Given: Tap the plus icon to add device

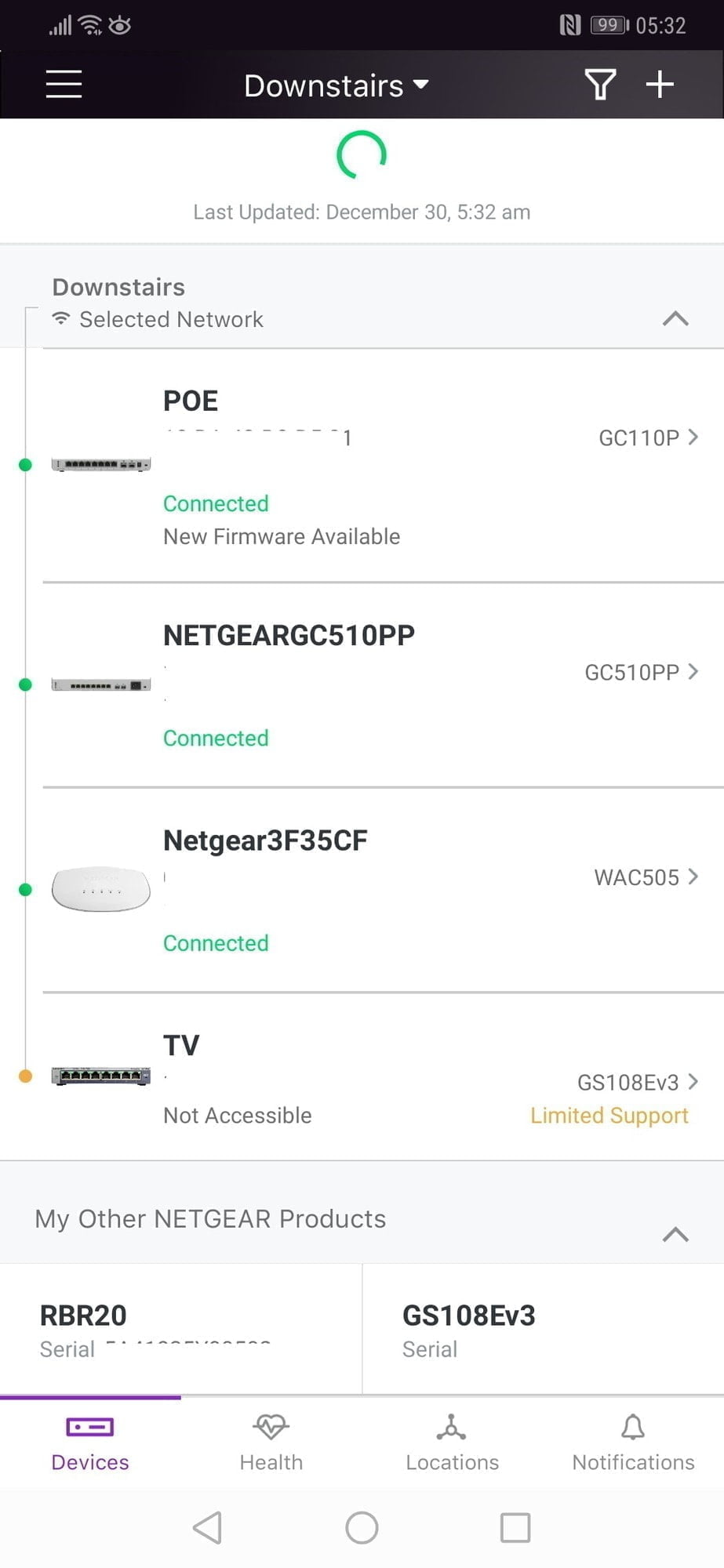Looking at the screenshot, I should point(660,84).
